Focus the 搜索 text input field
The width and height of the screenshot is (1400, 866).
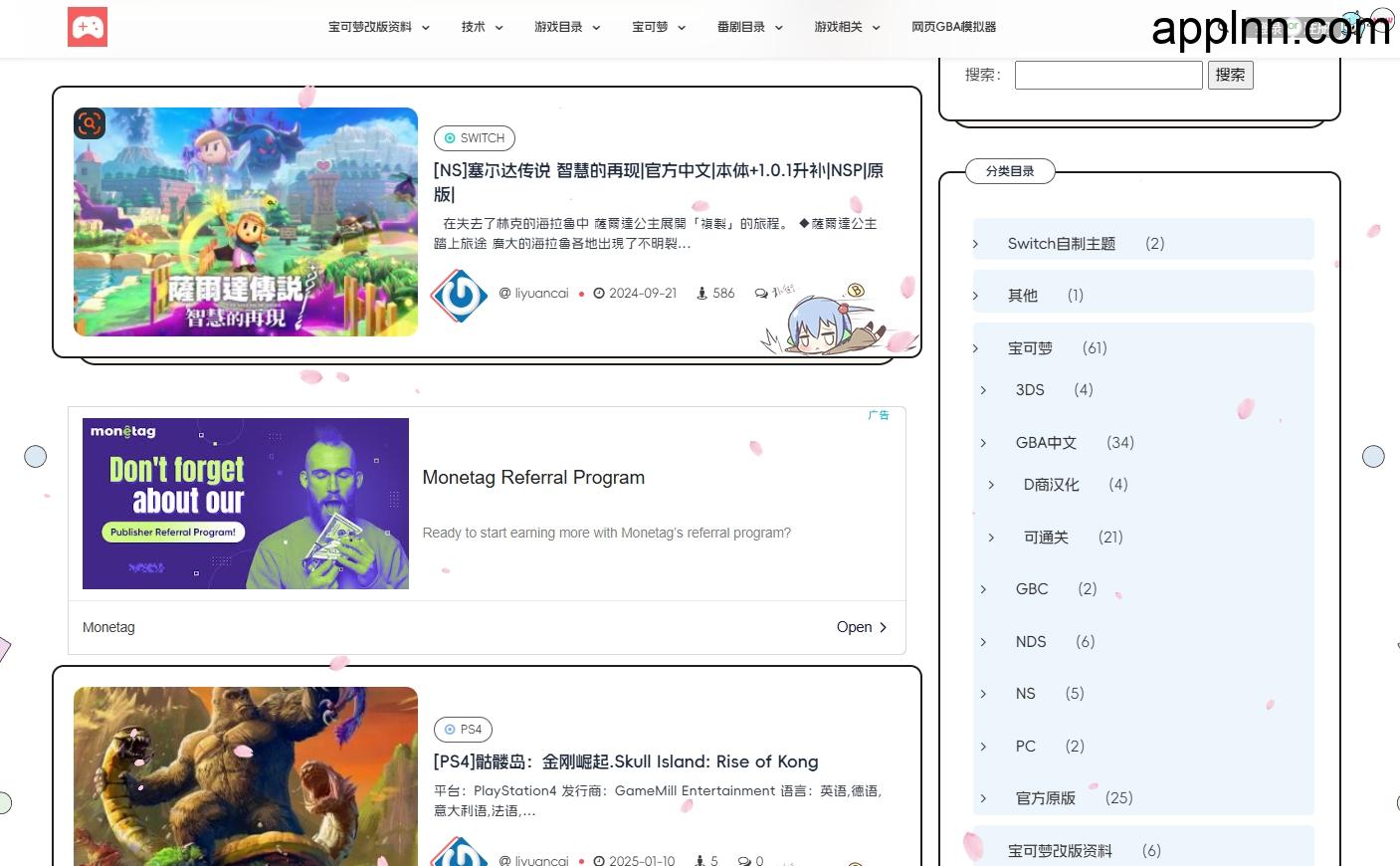point(1108,75)
